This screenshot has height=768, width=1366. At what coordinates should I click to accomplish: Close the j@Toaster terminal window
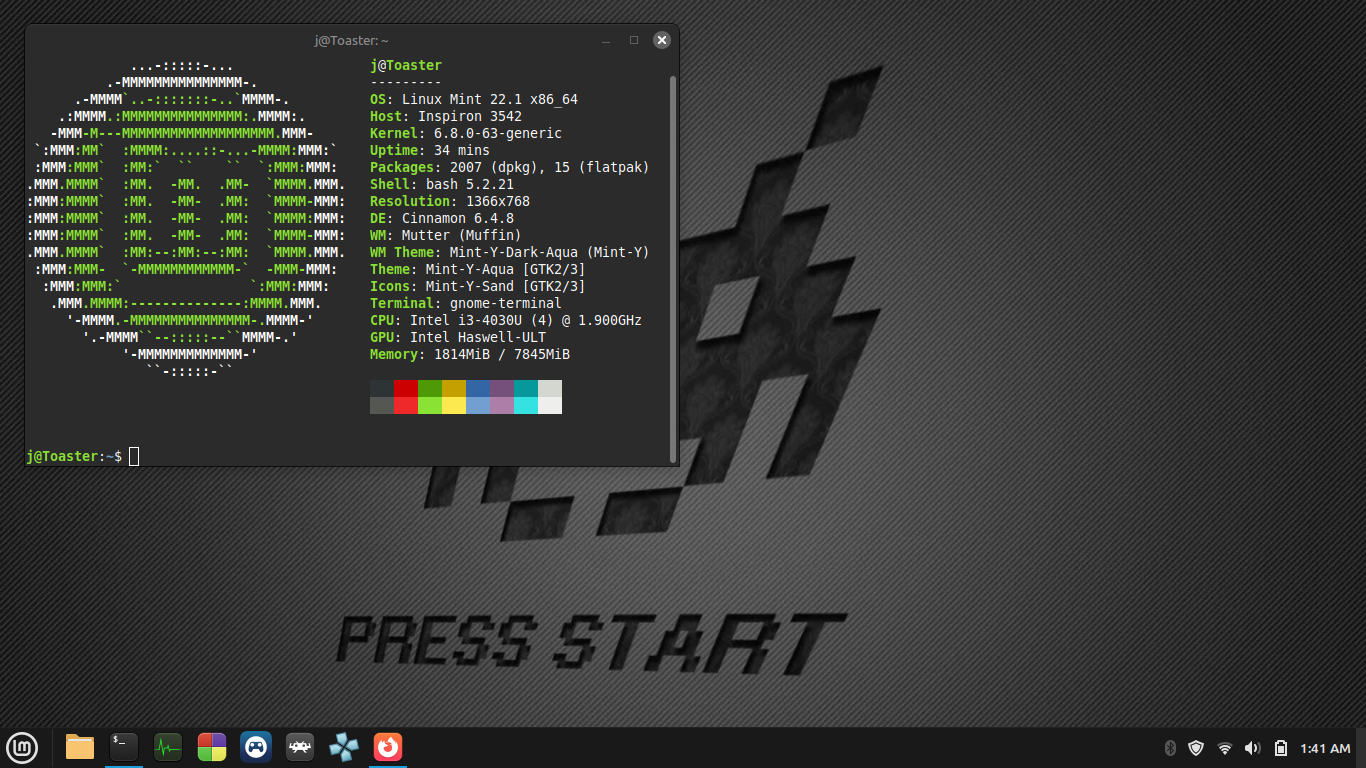[x=662, y=40]
